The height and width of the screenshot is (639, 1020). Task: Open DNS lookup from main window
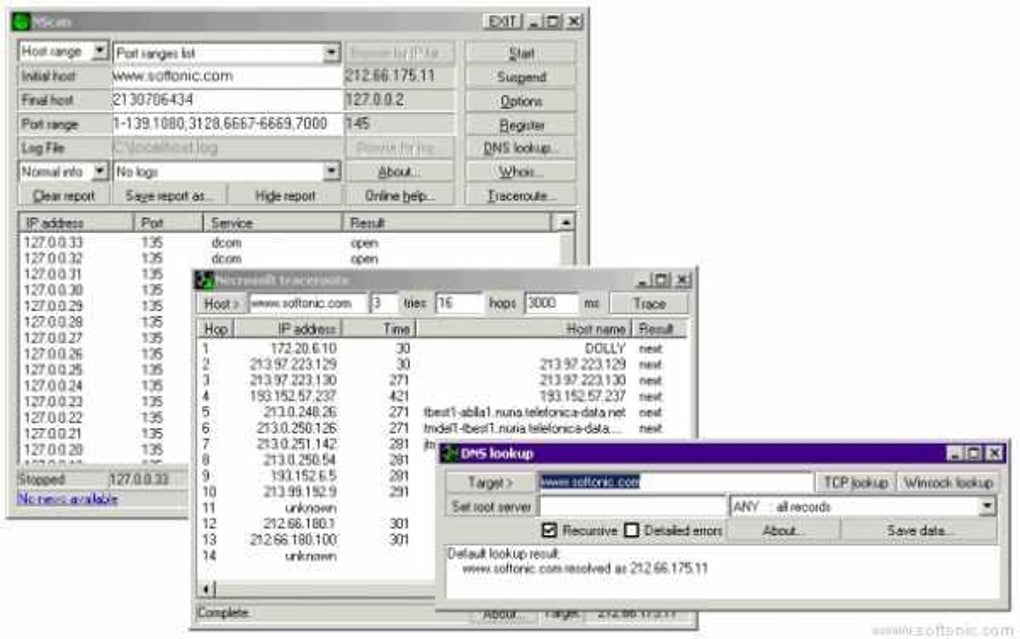pyautogui.click(x=520, y=148)
